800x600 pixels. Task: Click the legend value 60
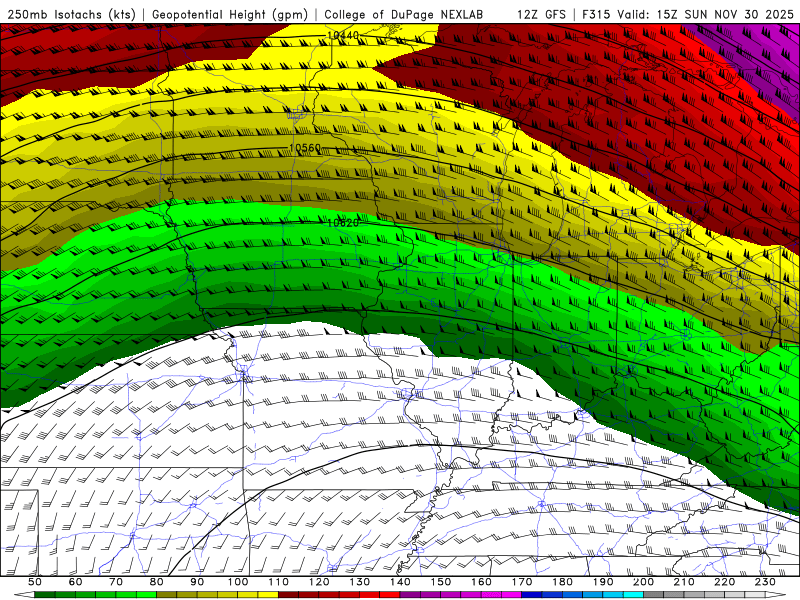pos(75,582)
